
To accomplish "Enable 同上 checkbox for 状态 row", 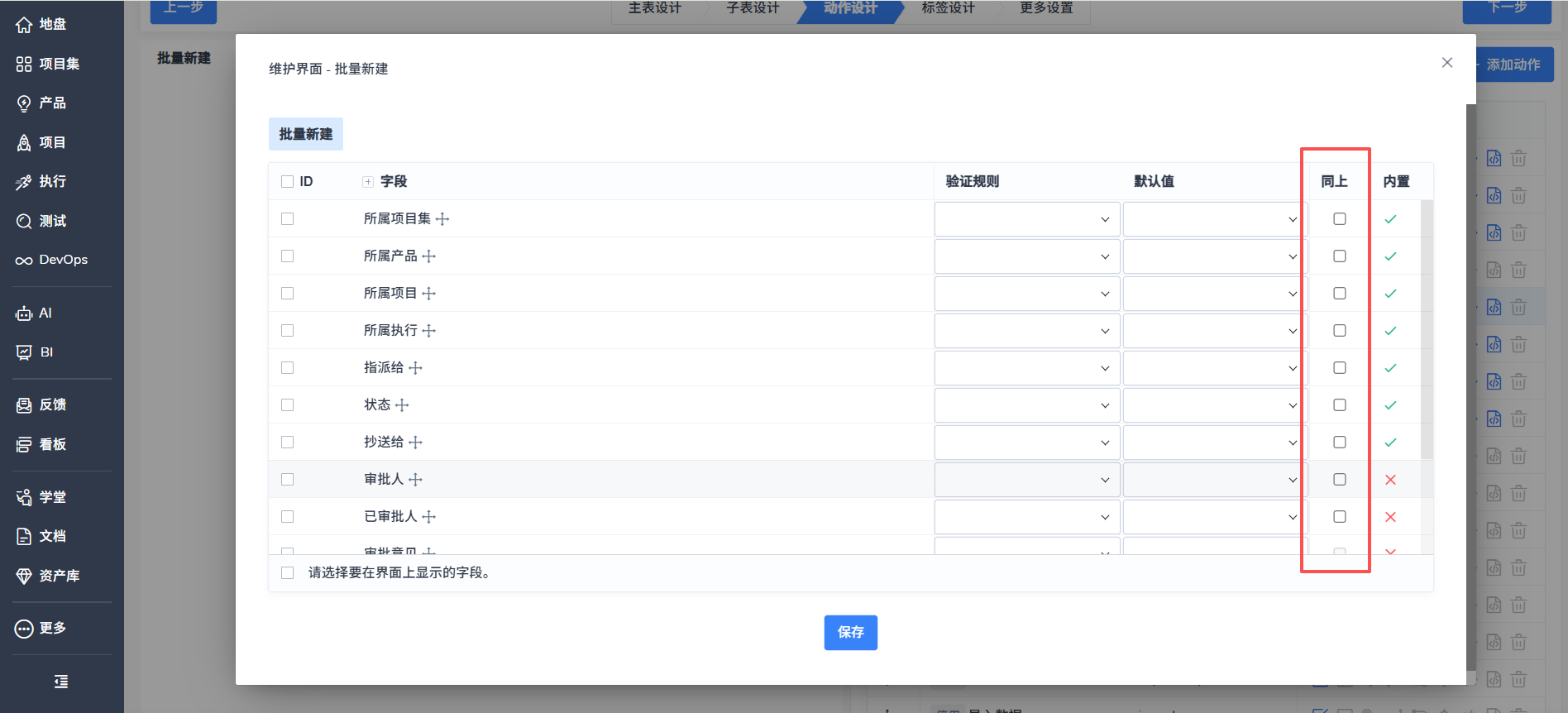I will pos(1340,405).
